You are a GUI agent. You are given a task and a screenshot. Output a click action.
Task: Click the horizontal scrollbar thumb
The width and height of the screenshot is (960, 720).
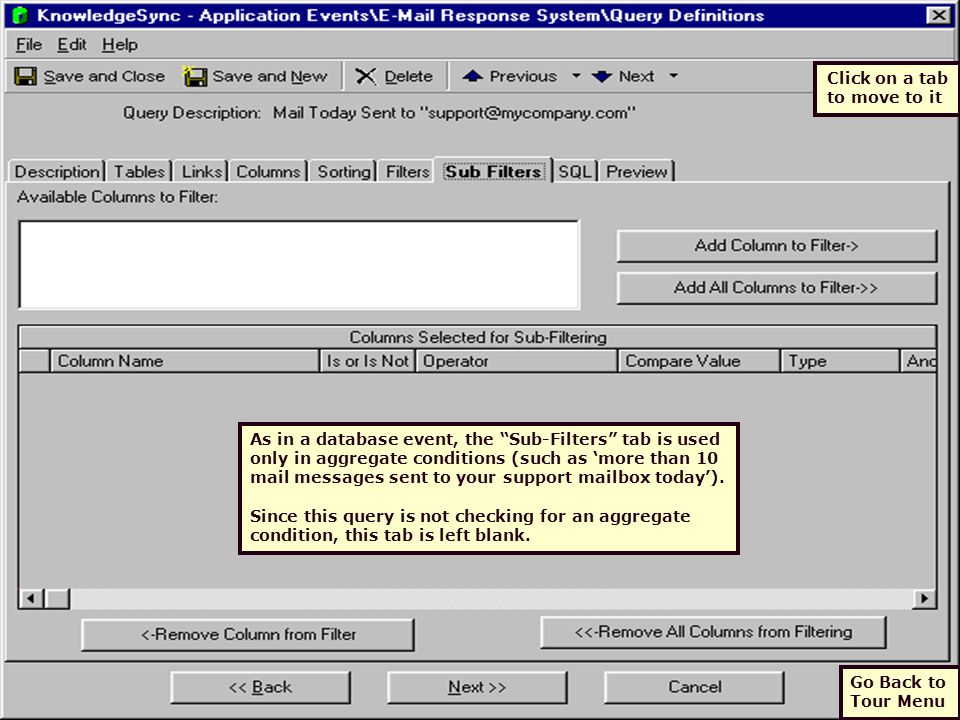pyautogui.click(x=57, y=598)
